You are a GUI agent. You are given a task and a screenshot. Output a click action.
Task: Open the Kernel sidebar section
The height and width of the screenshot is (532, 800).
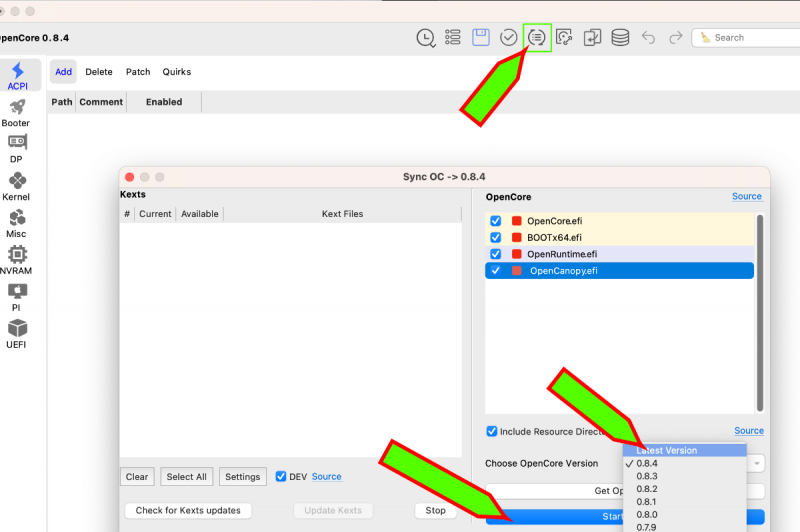click(x=16, y=187)
